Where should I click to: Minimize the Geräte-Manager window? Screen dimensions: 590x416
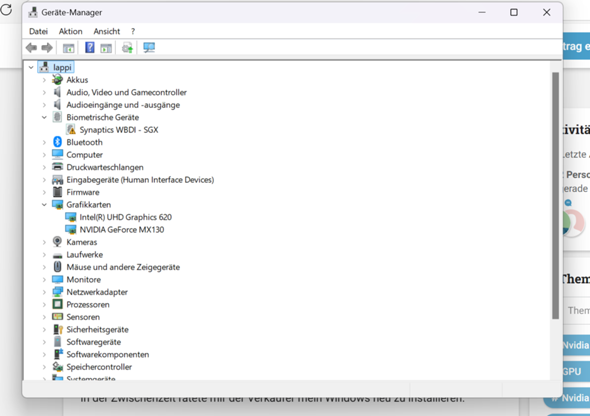482,12
